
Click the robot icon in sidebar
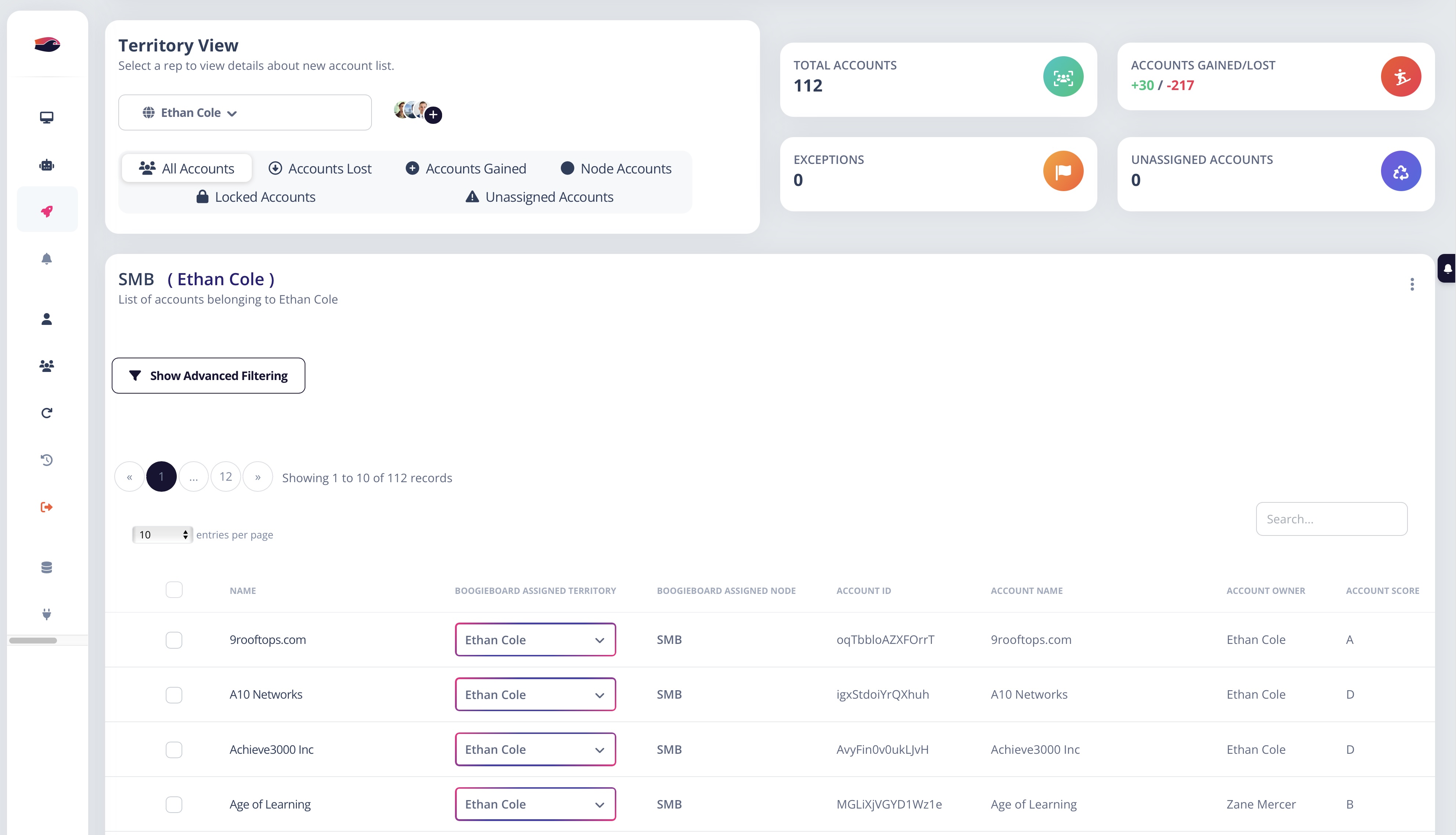pos(46,165)
